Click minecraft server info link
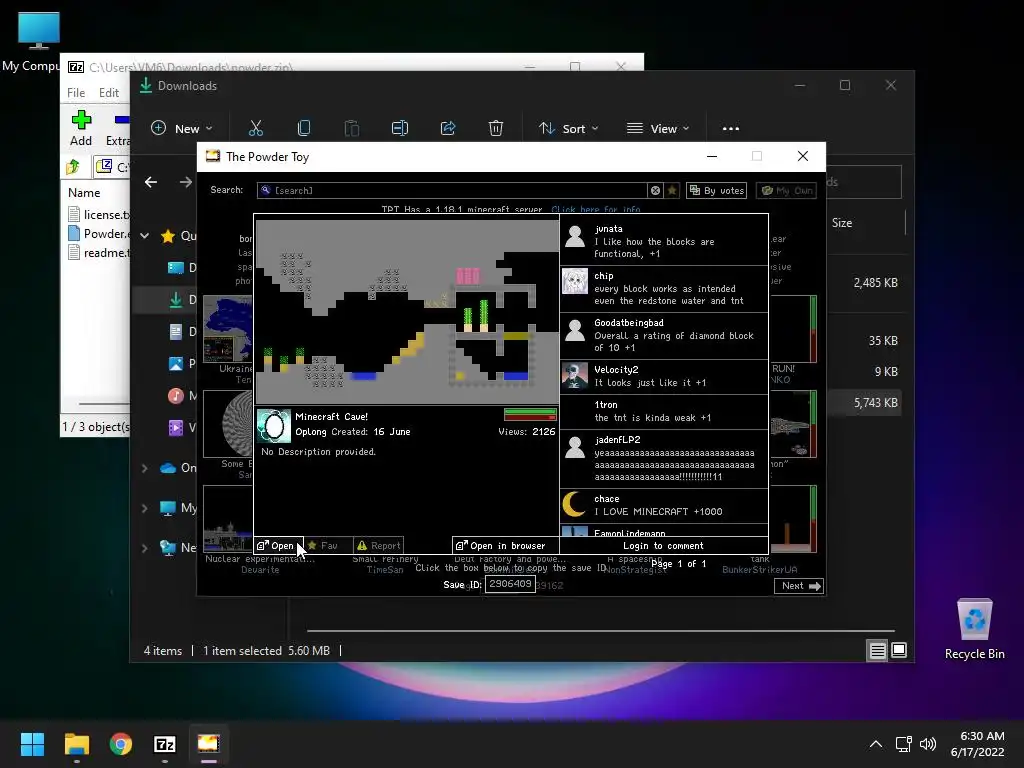The image size is (1024, 768). click(x=596, y=209)
